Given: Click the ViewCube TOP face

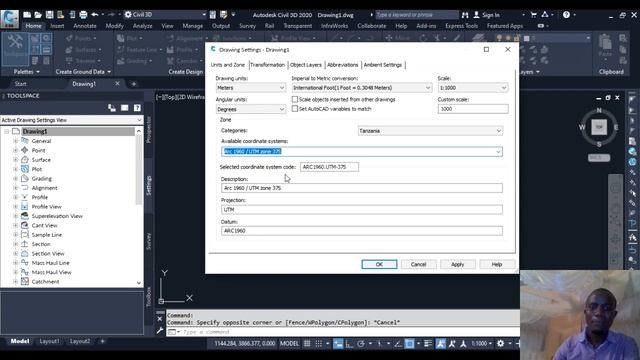Looking at the screenshot, I should pos(599,127).
